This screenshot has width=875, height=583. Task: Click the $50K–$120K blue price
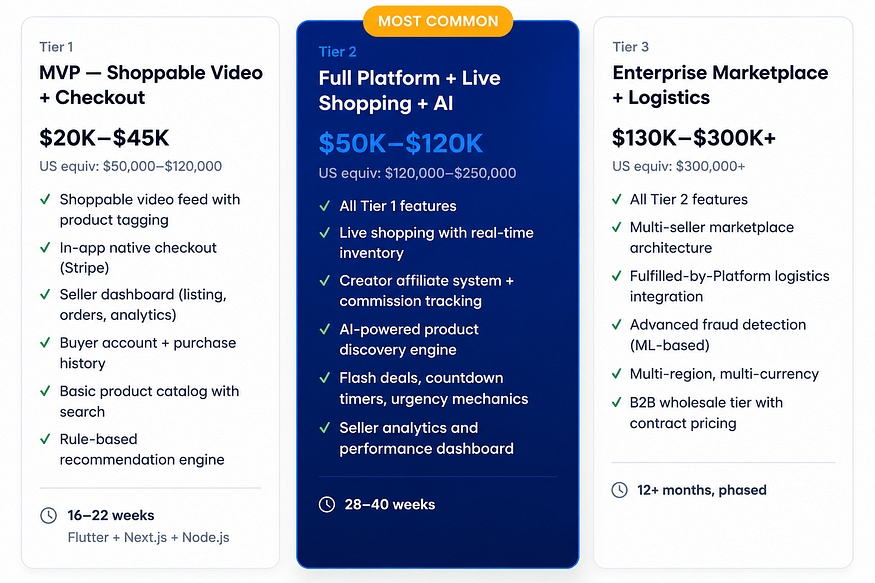(x=401, y=143)
